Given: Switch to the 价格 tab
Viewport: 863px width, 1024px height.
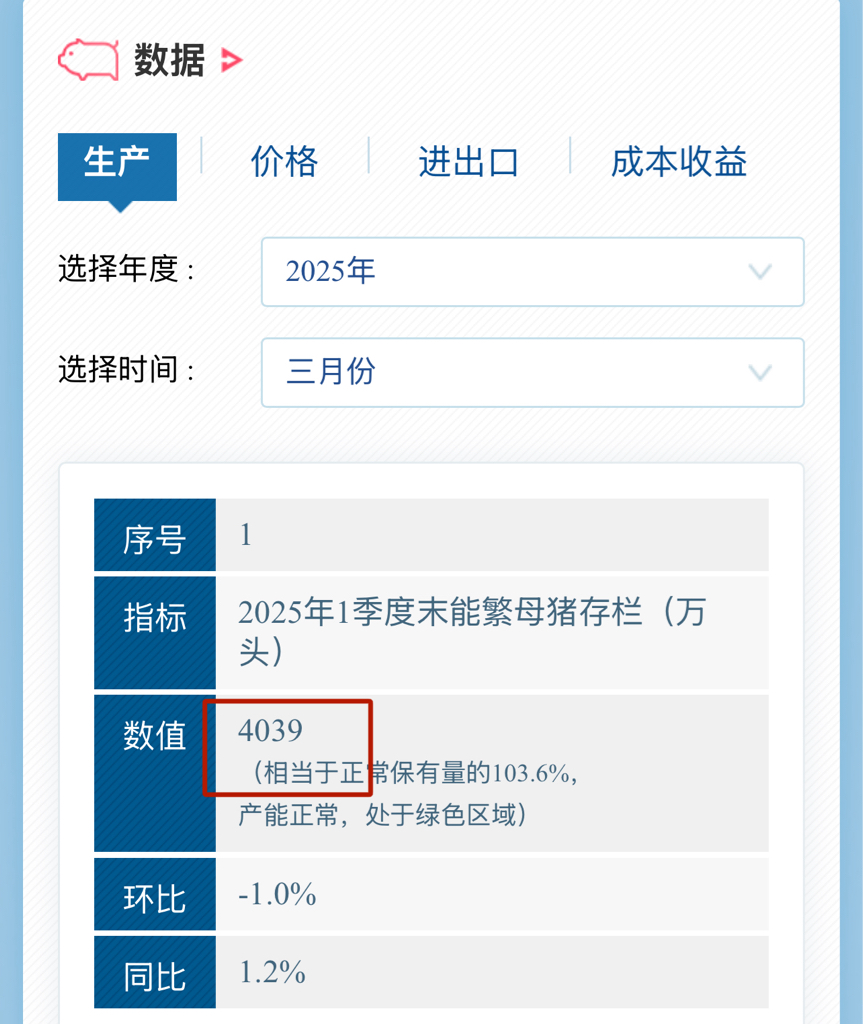Looking at the screenshot, I should (284, 162).
